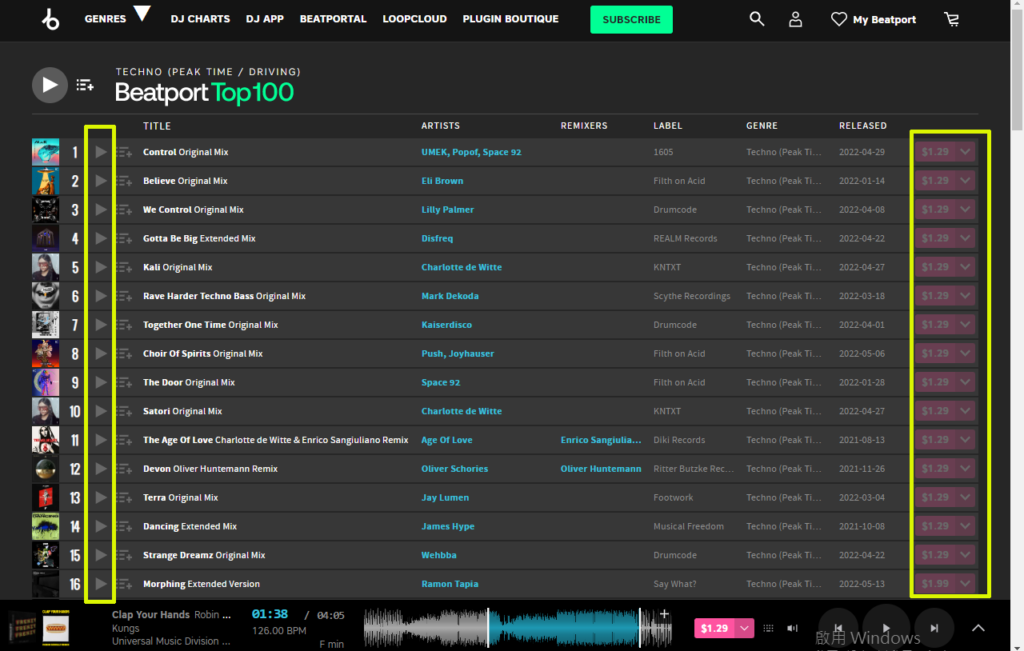
Task: Play track Control Original Mix
Action: click(x=101, y=152)
